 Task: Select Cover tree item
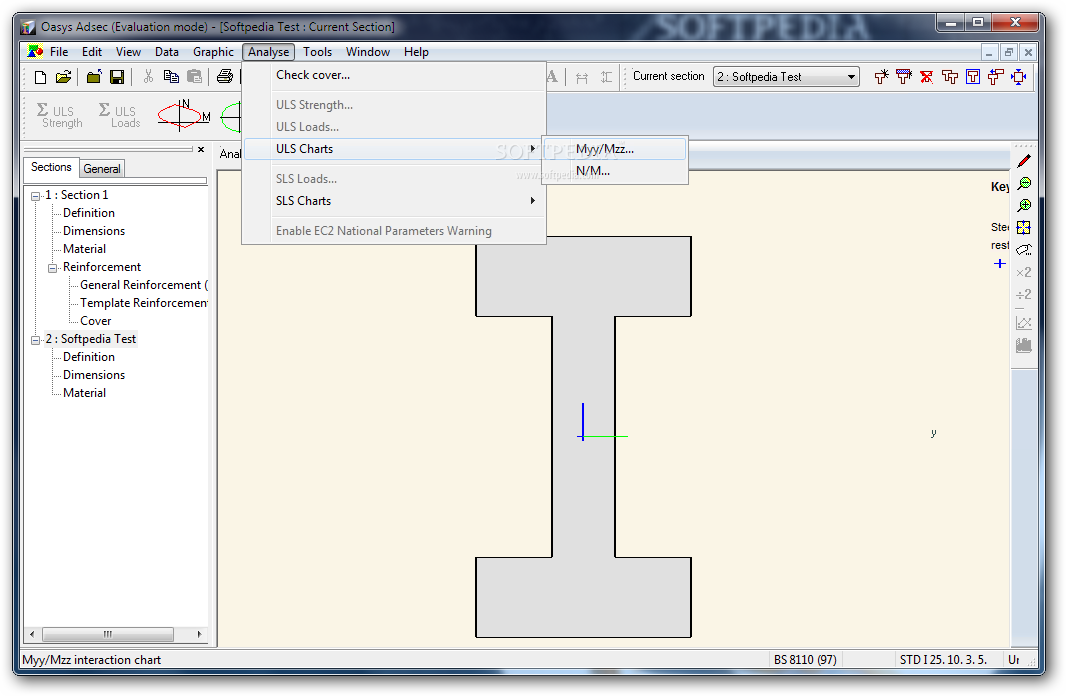coord(95,321)
